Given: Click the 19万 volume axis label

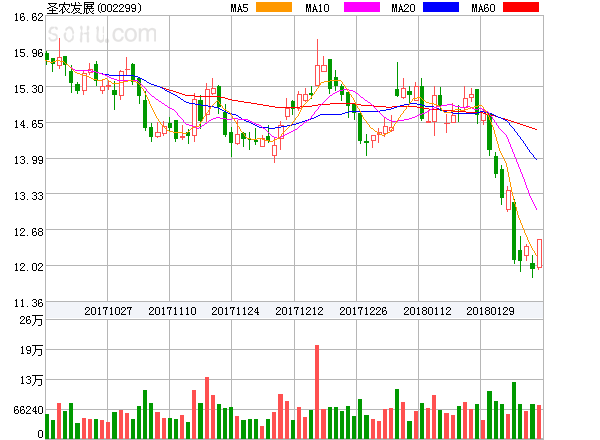Looking at the screenshot, I should (31, 350).
